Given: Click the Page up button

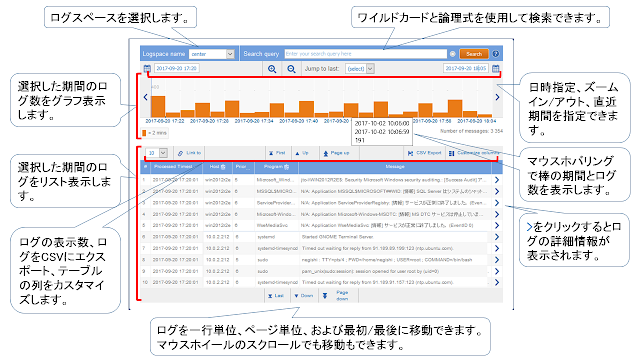Looking at the screenshot, I should [337, 153].
